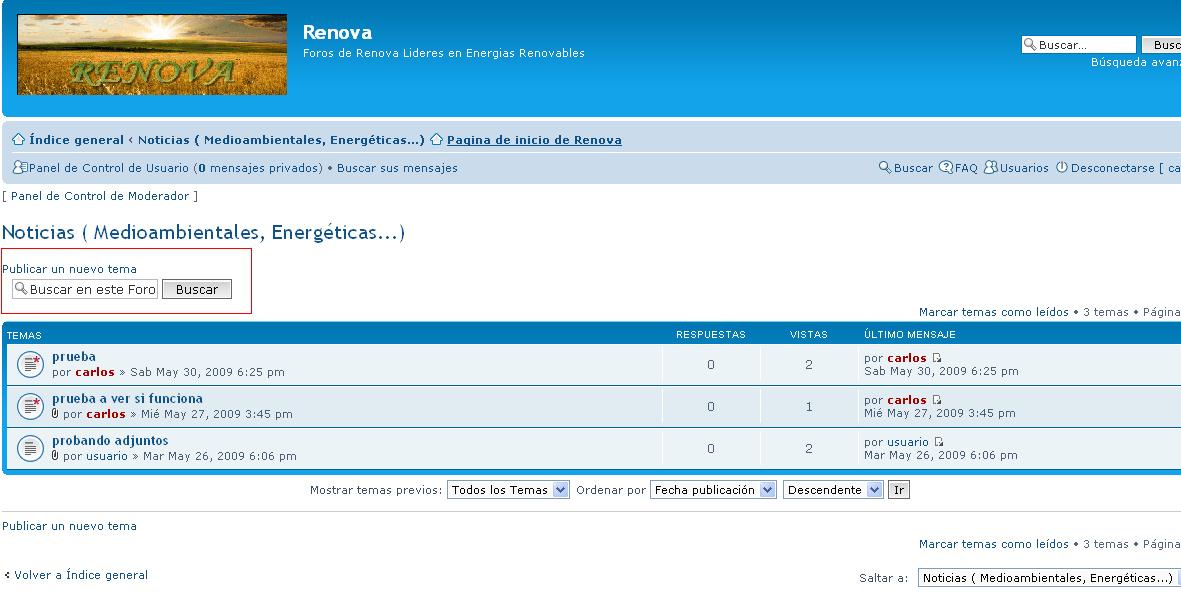Click the FAQ question mark icon
Image resolution: width=1181 pixels, height=593 pixels.
coord(946,167)
